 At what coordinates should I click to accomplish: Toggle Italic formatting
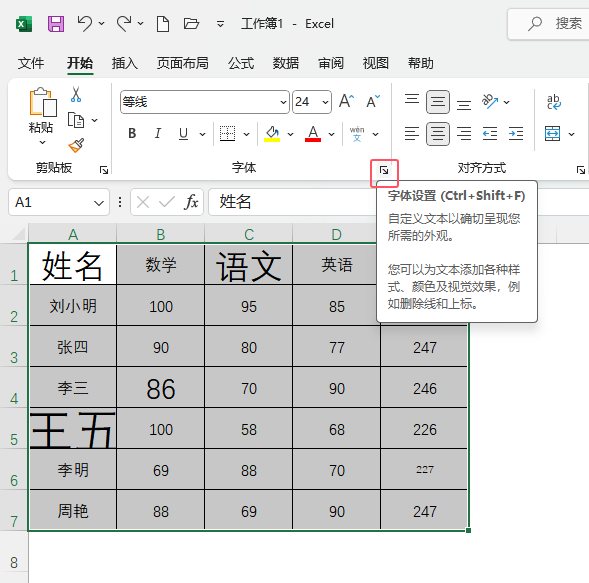pos(158,133)
